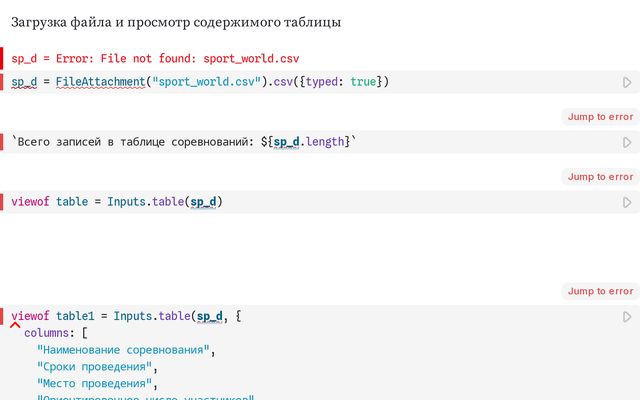Viewport: 640px width, 400px height.
Task: Click 'columns: [' line in table1 cell
Action: [56, 333]
